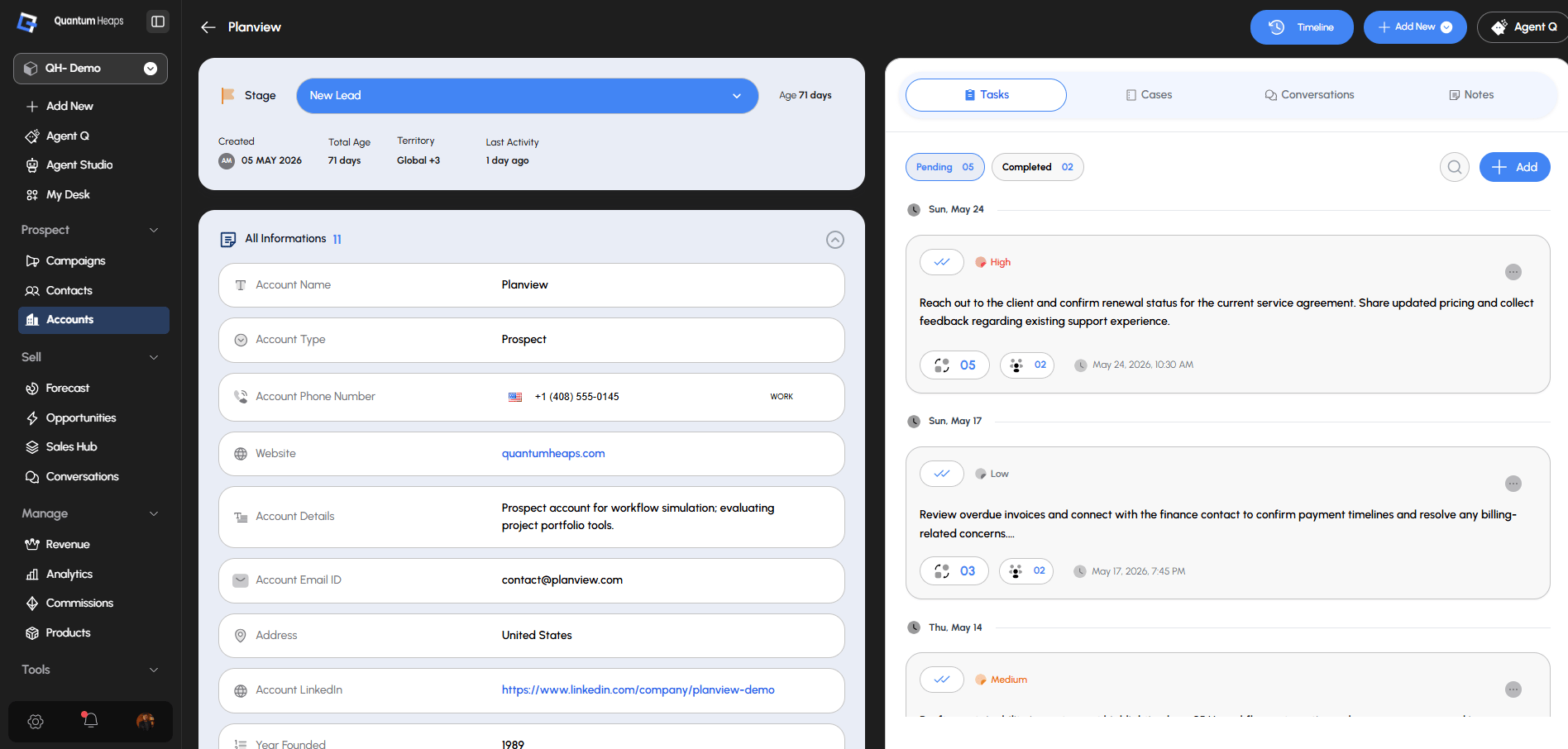Click the email contact@planview.com
Viewport: 1568px width, 749px height.
[x=562, y=580]
